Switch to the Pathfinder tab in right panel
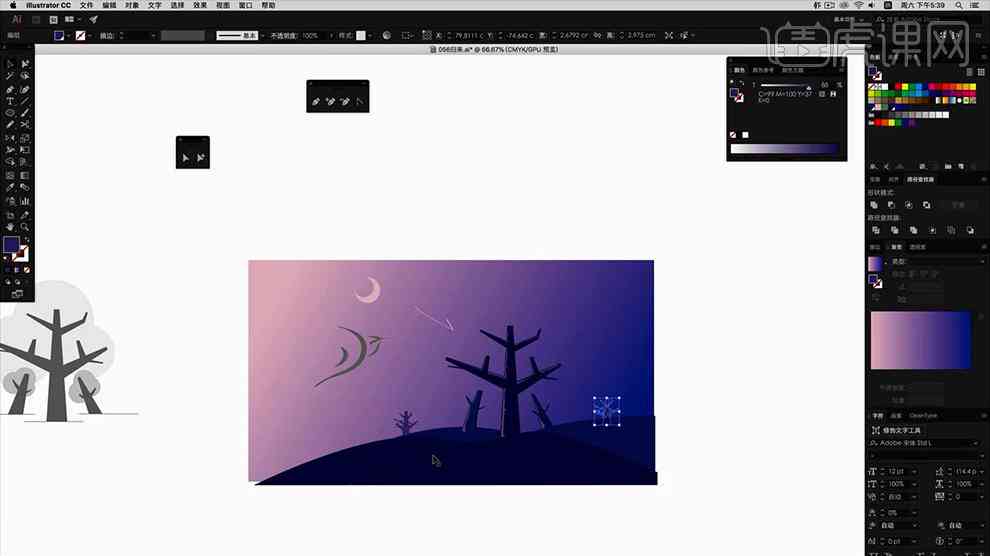This screenshot has height=556, width=990. point(920,180)
